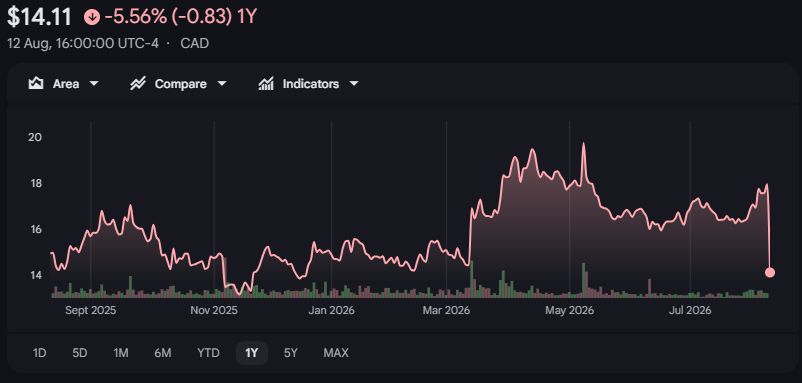Click the Indicators bar chart icon
The image size is (802, 383).
(x=265, y=83)
